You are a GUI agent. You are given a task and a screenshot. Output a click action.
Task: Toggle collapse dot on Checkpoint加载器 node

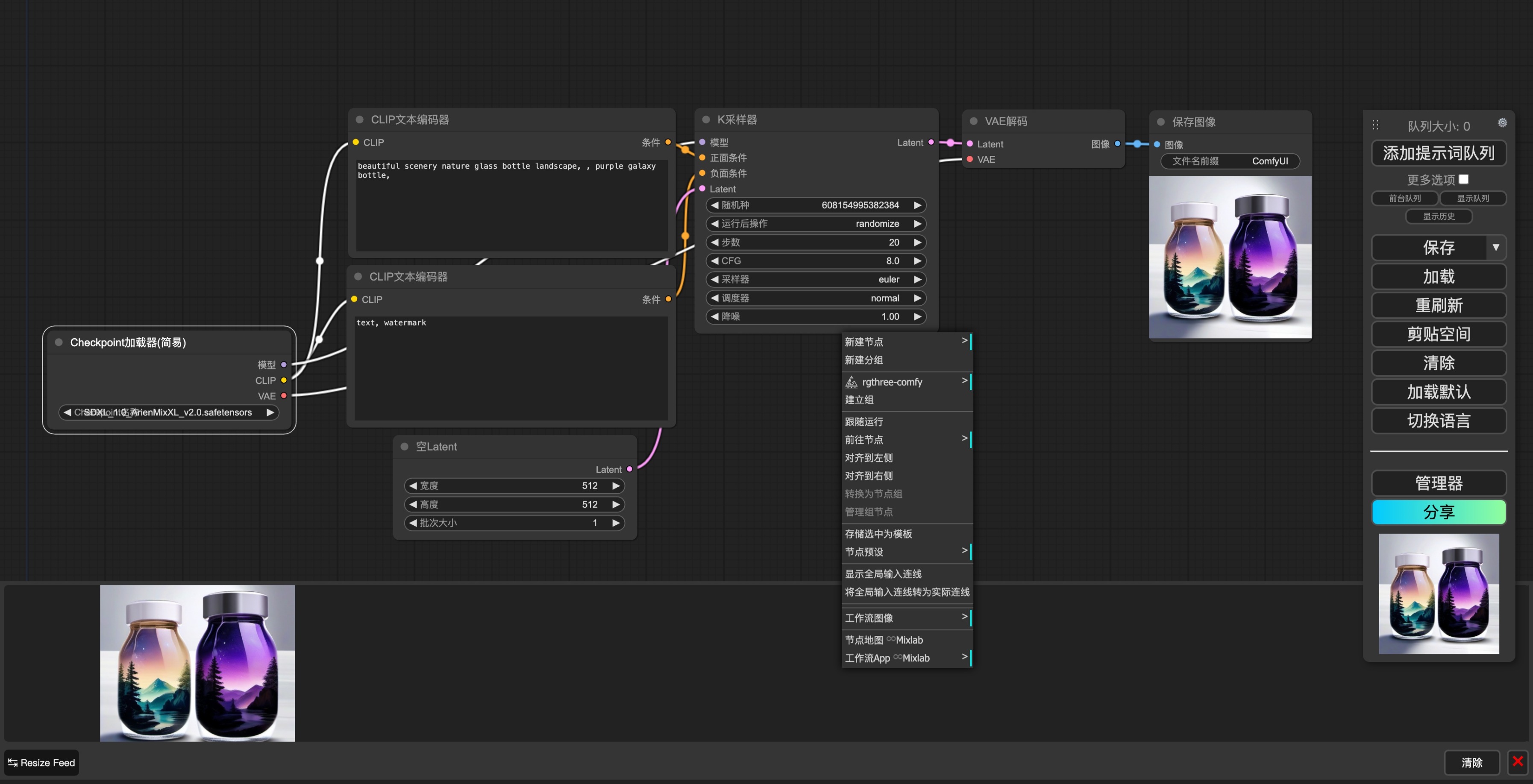click(x=59, y=342)
